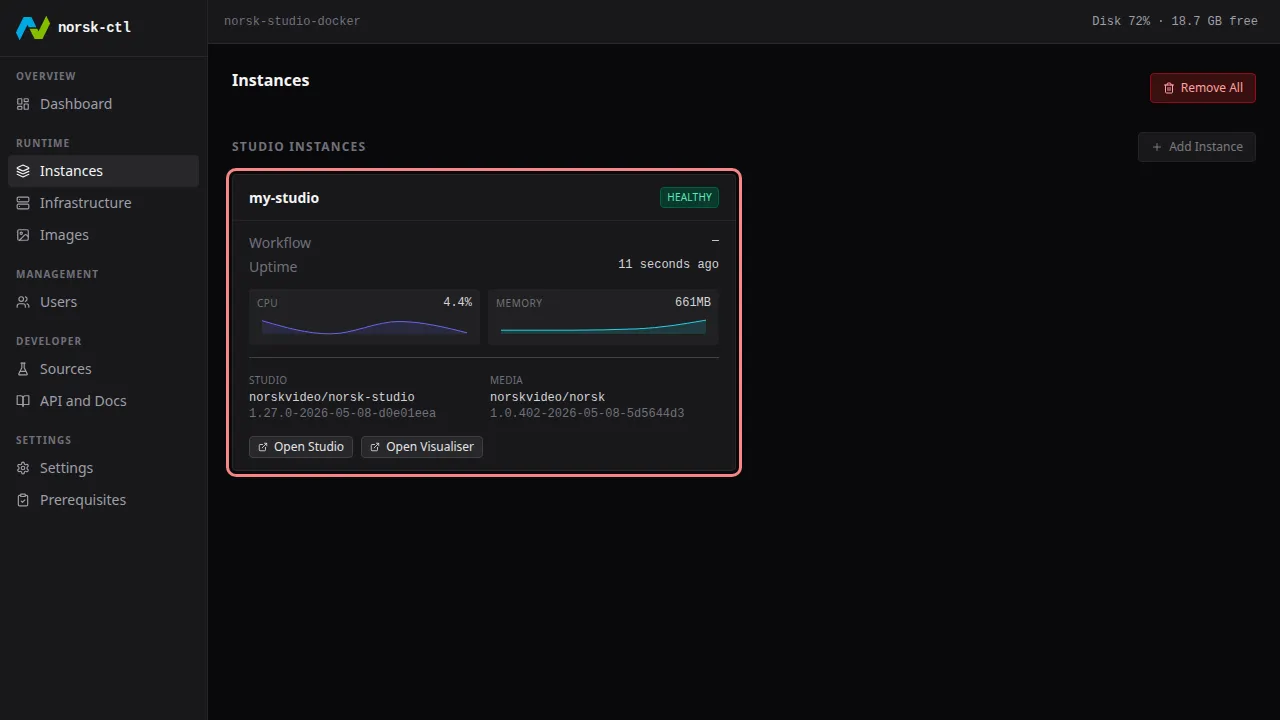This screenshot has height=720, width=1280.
Task: Click the Instances layers icon
Action: click(x=23, y=171)
